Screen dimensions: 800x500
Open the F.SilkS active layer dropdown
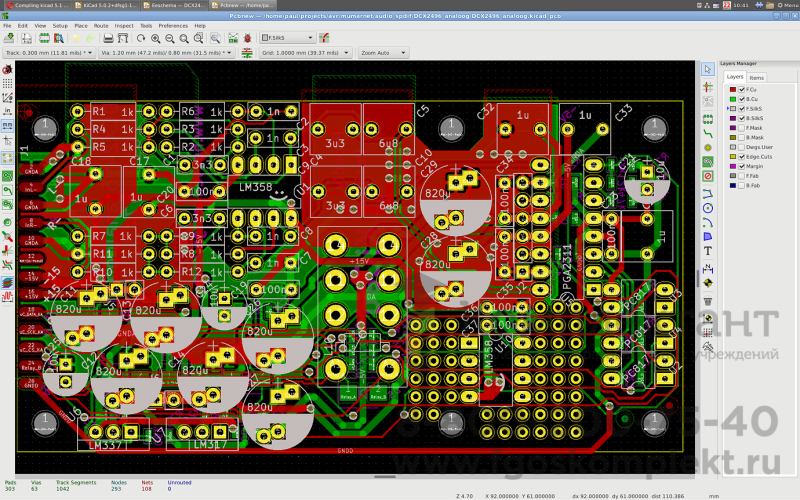287,38
